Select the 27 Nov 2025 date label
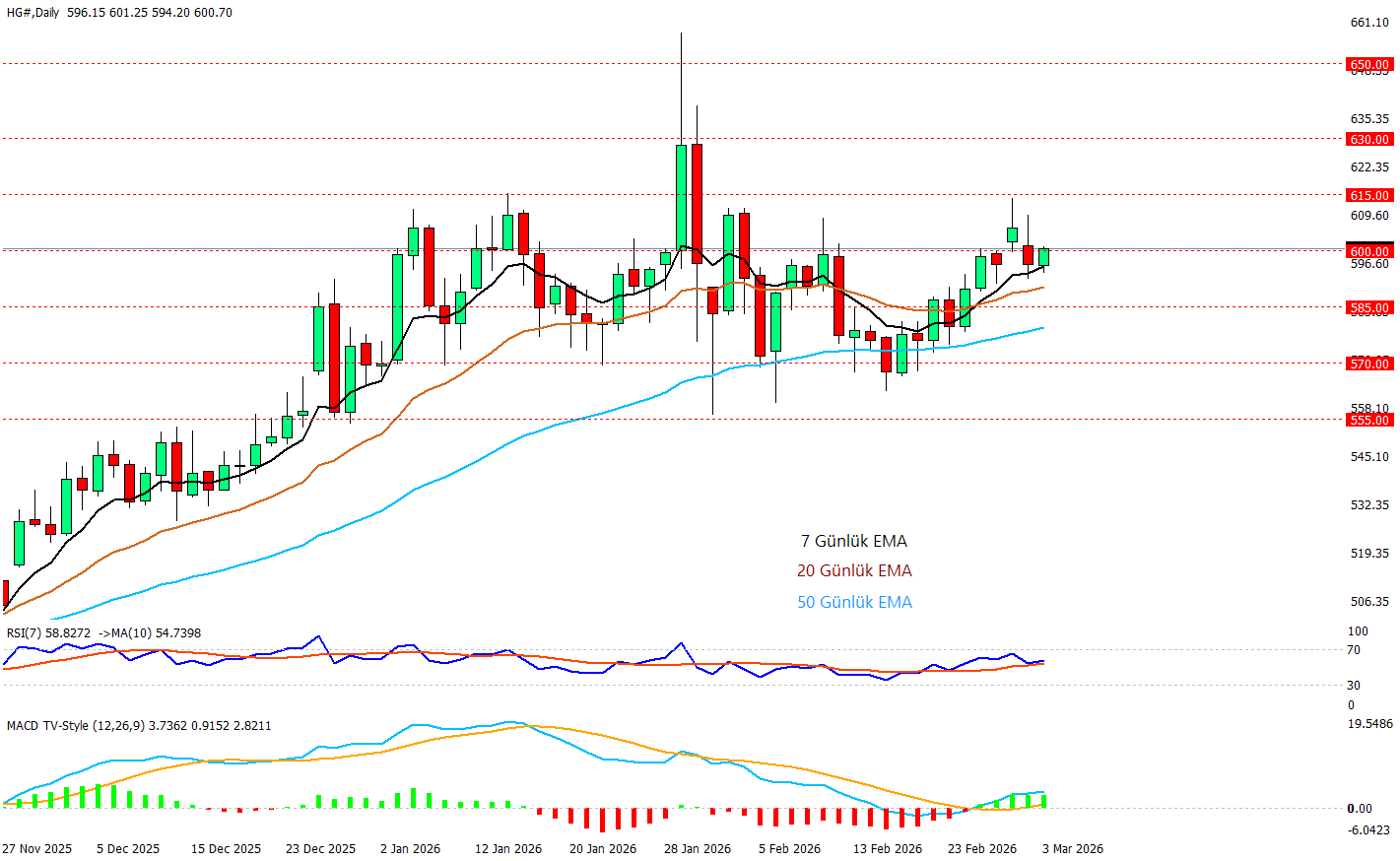This screenshot has width=1400, height=861. pyautogui.click(x=37, y=849)
